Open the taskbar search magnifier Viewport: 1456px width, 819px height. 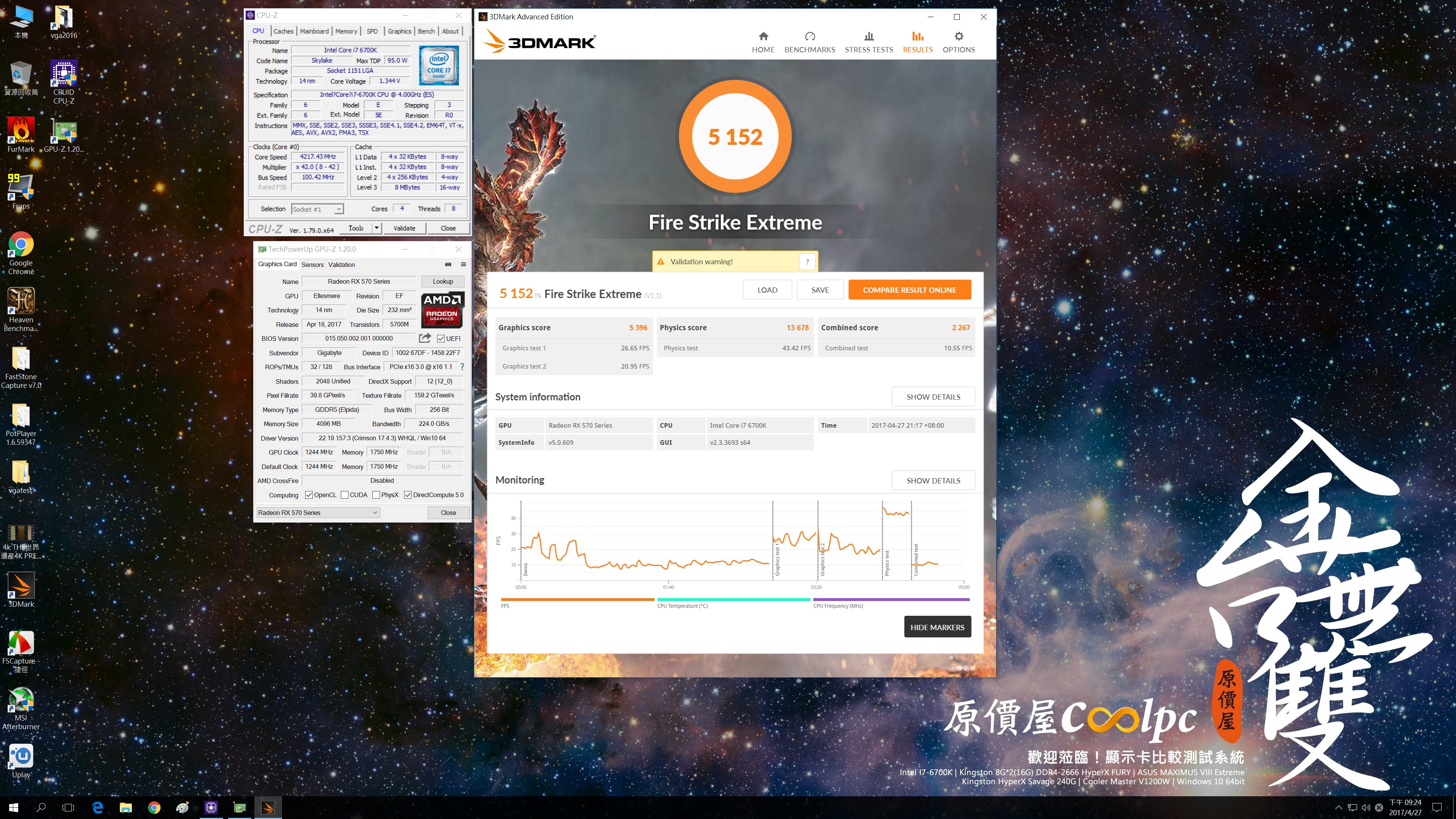41,808
